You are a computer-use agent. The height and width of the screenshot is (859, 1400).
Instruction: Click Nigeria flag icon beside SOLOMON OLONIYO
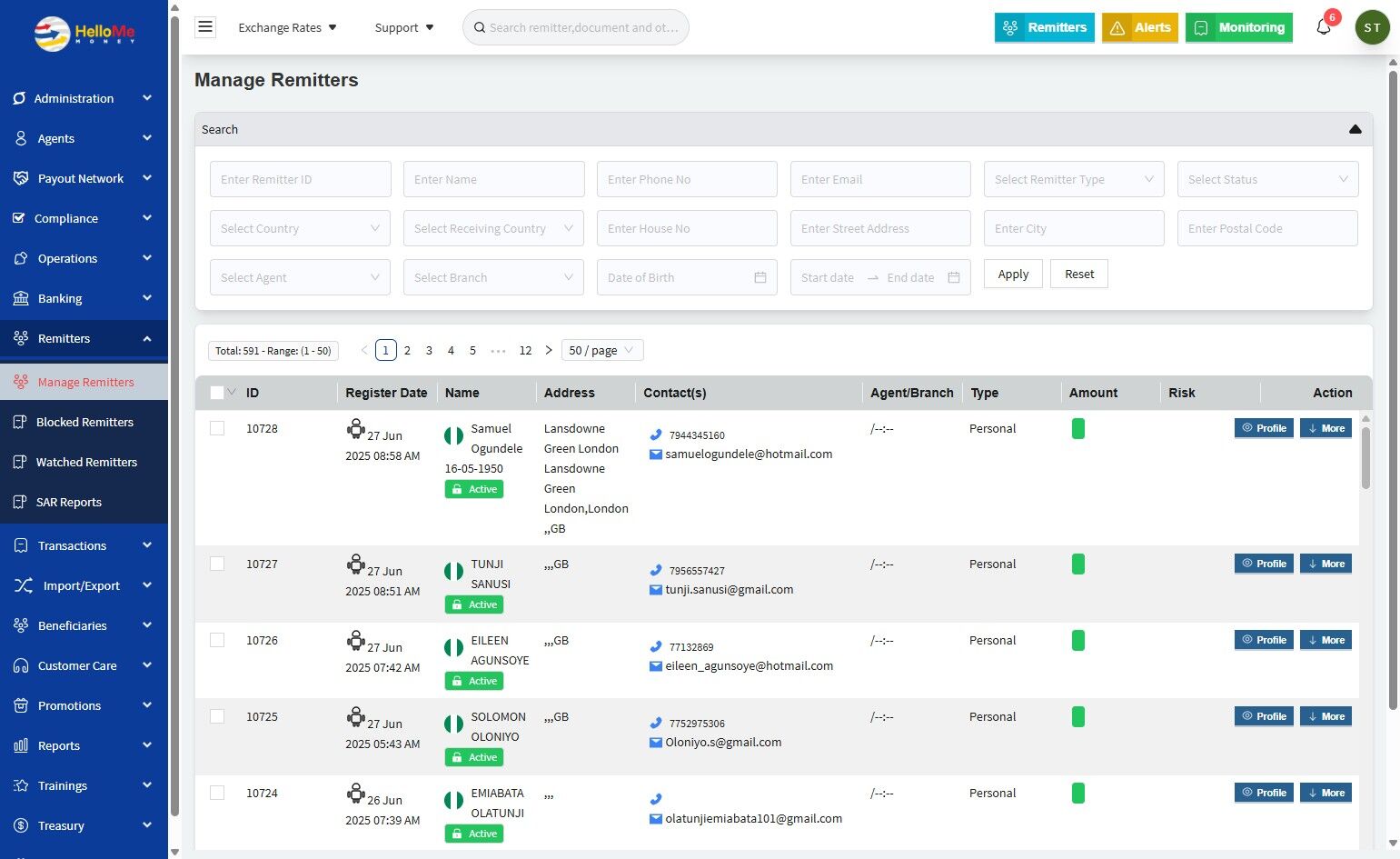pyautogui.click(x=453, y=724)
